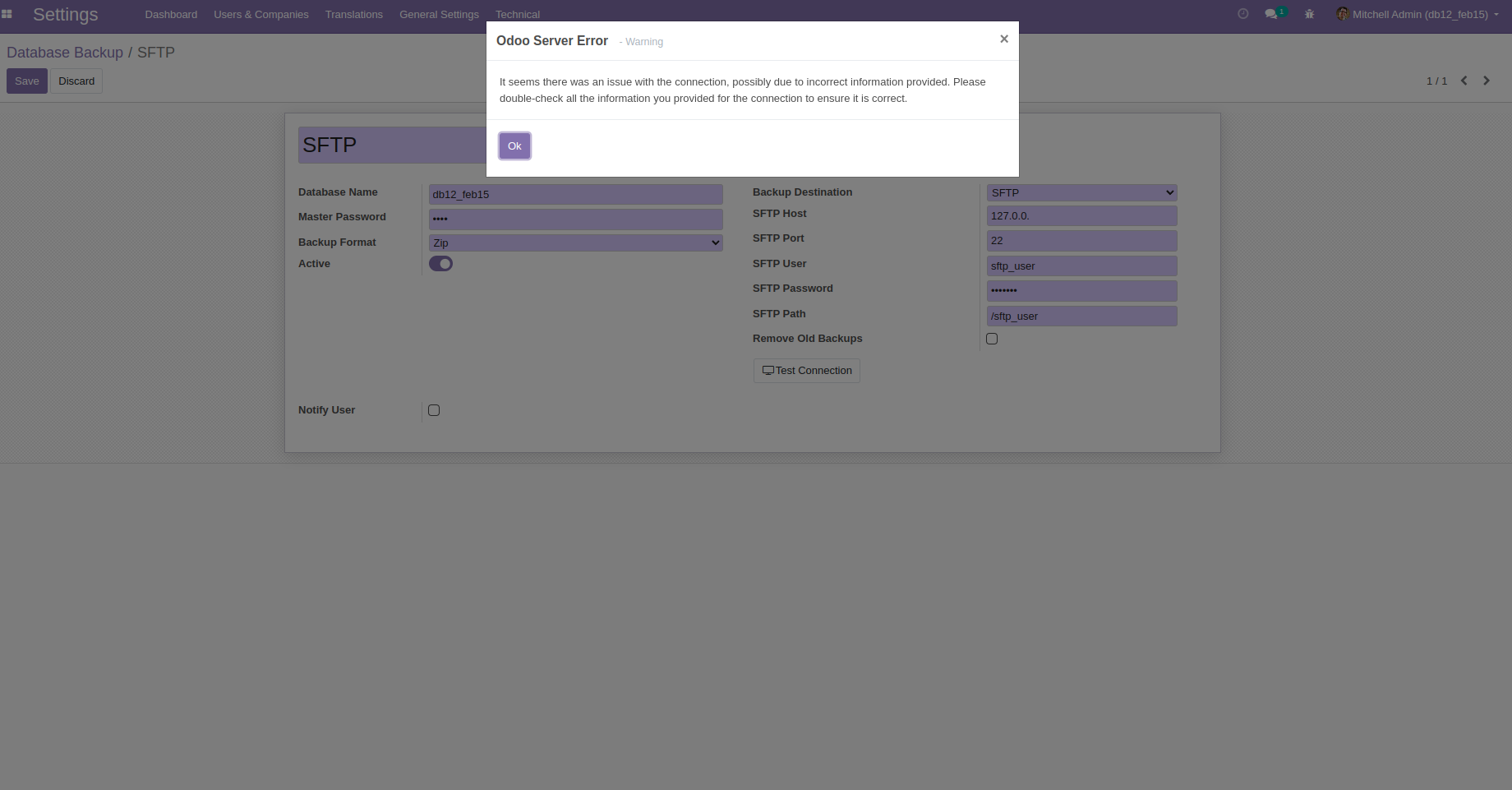Click the SFTP Host field
The height and width of the screenshot is (790, 1512).
(x=1082, y=216)
